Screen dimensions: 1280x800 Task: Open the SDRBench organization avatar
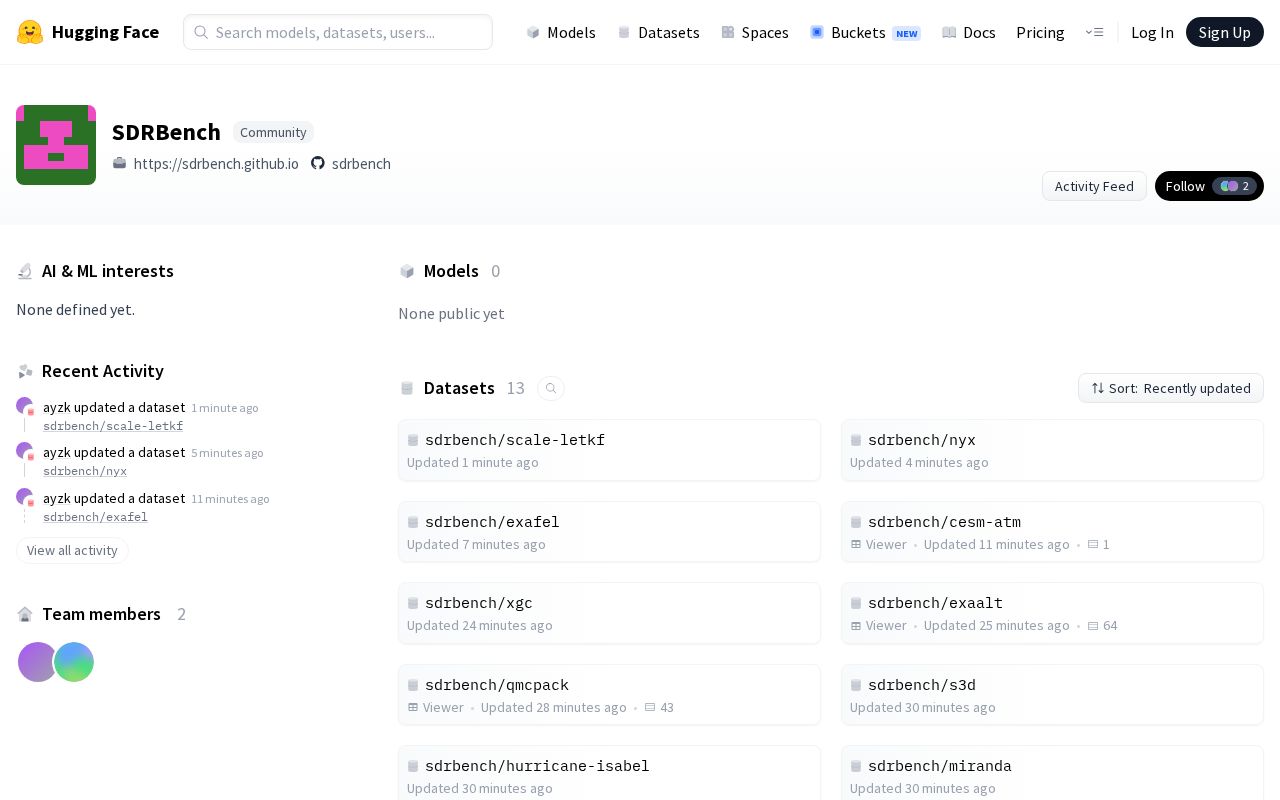tap(56, 145)
